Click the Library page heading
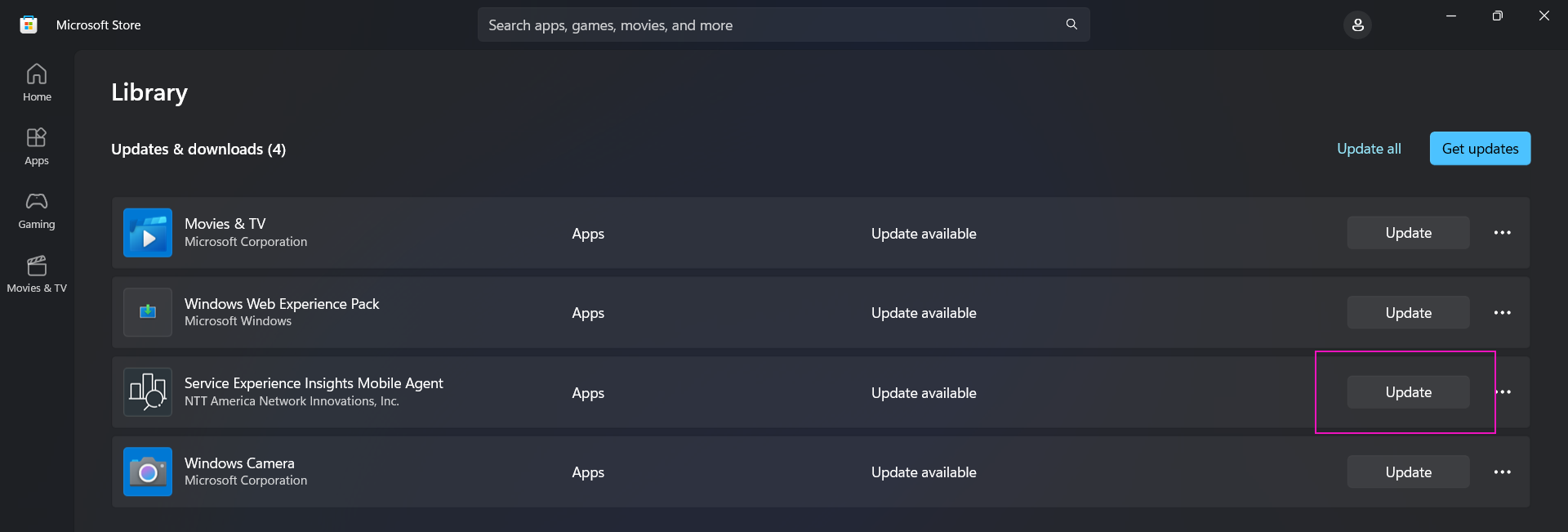The image size is (1568, 532). 149,92
